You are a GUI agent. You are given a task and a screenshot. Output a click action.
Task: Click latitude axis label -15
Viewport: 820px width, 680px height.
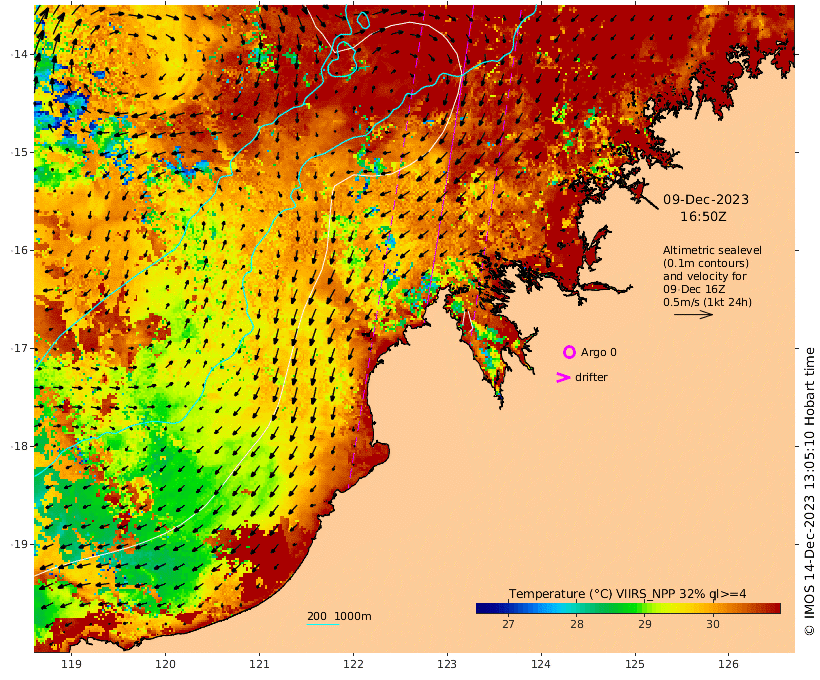point(19,152)
